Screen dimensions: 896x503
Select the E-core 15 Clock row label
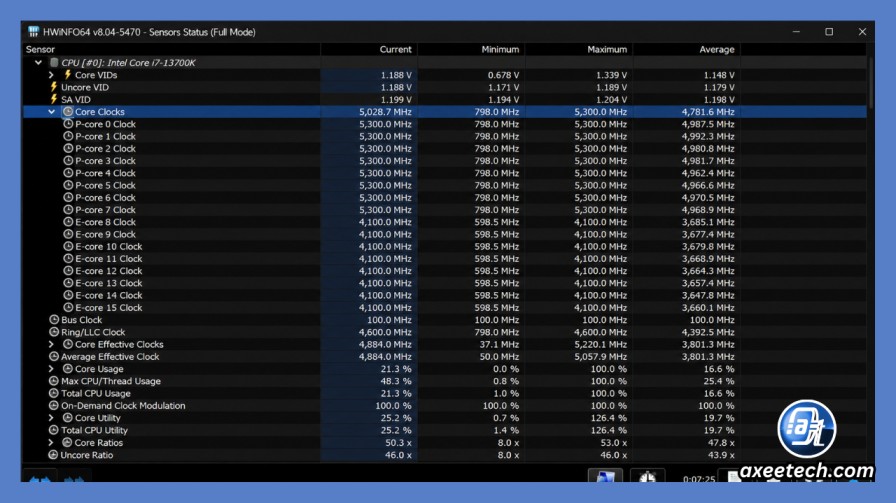click(x=109, y=308)
